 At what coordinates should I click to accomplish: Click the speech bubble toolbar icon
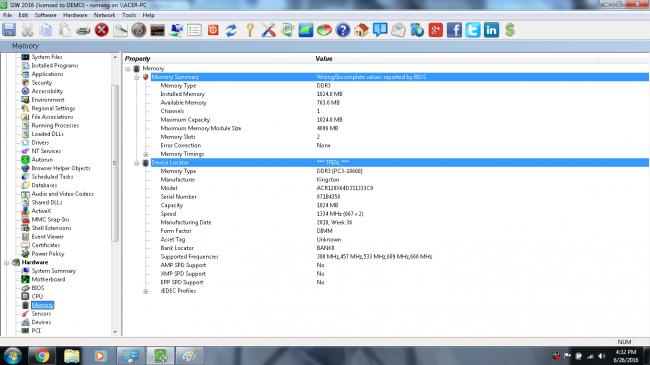(x=380, y=30)
